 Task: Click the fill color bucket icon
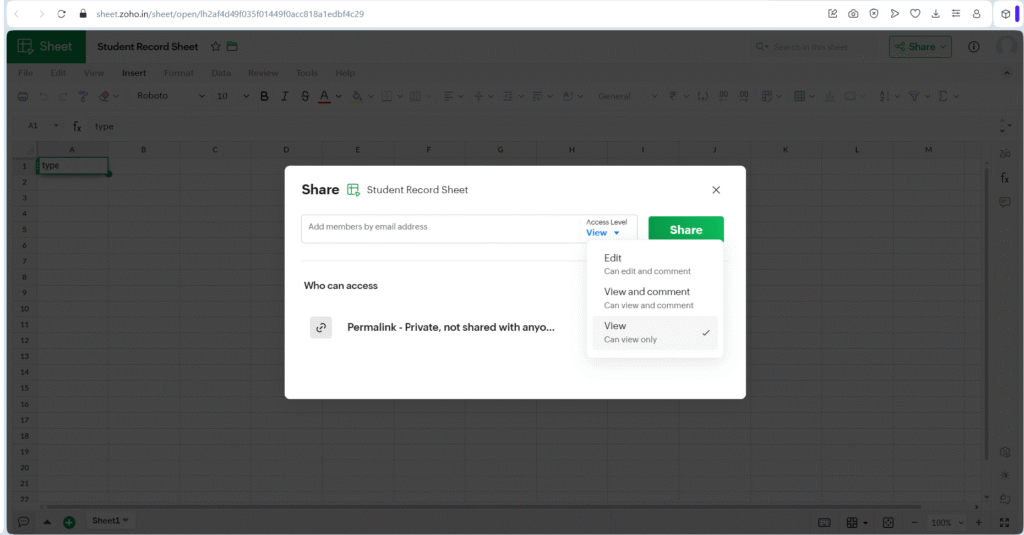tap(357, 96)
